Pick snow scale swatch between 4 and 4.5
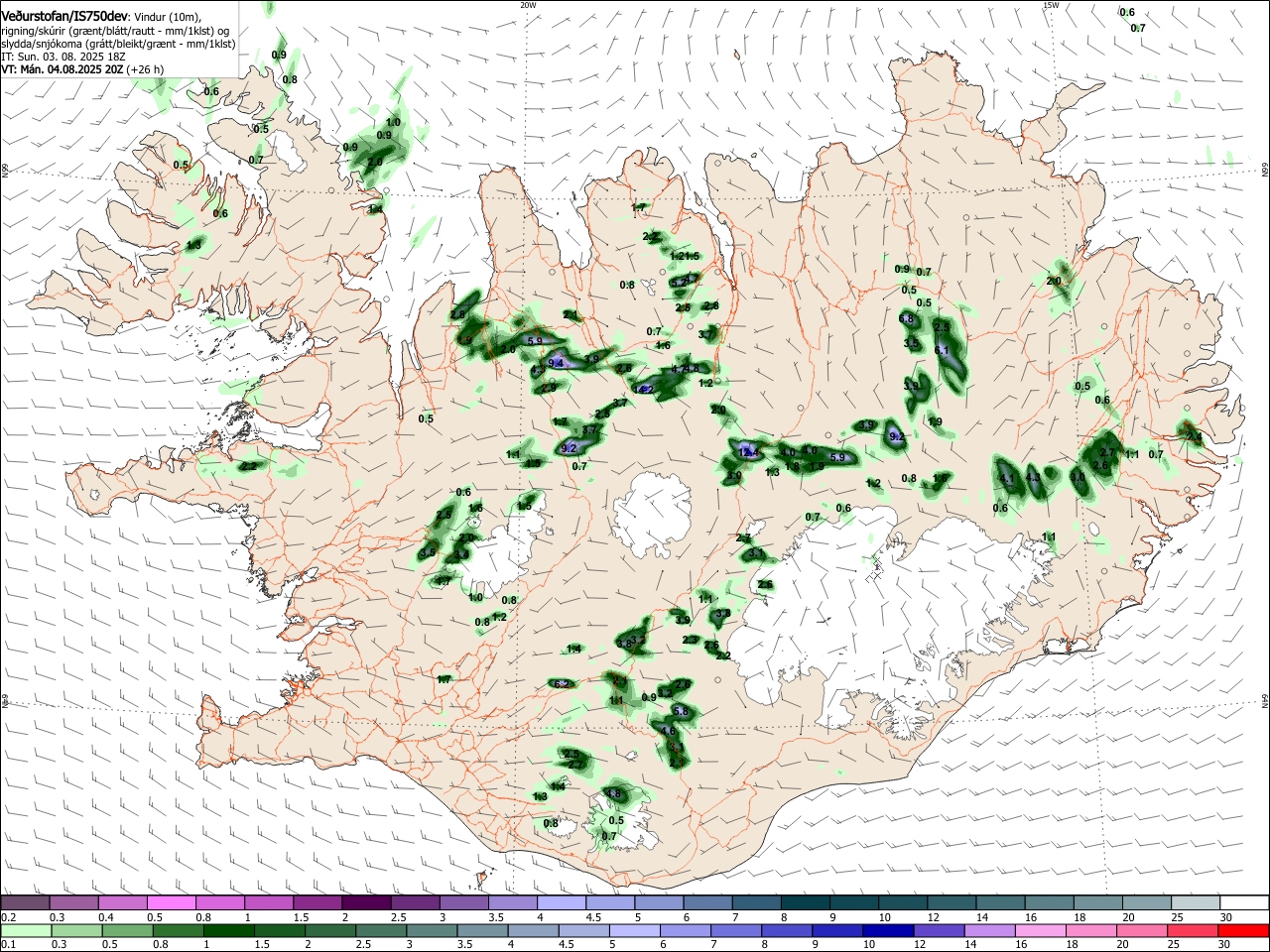 pos(561,903)
